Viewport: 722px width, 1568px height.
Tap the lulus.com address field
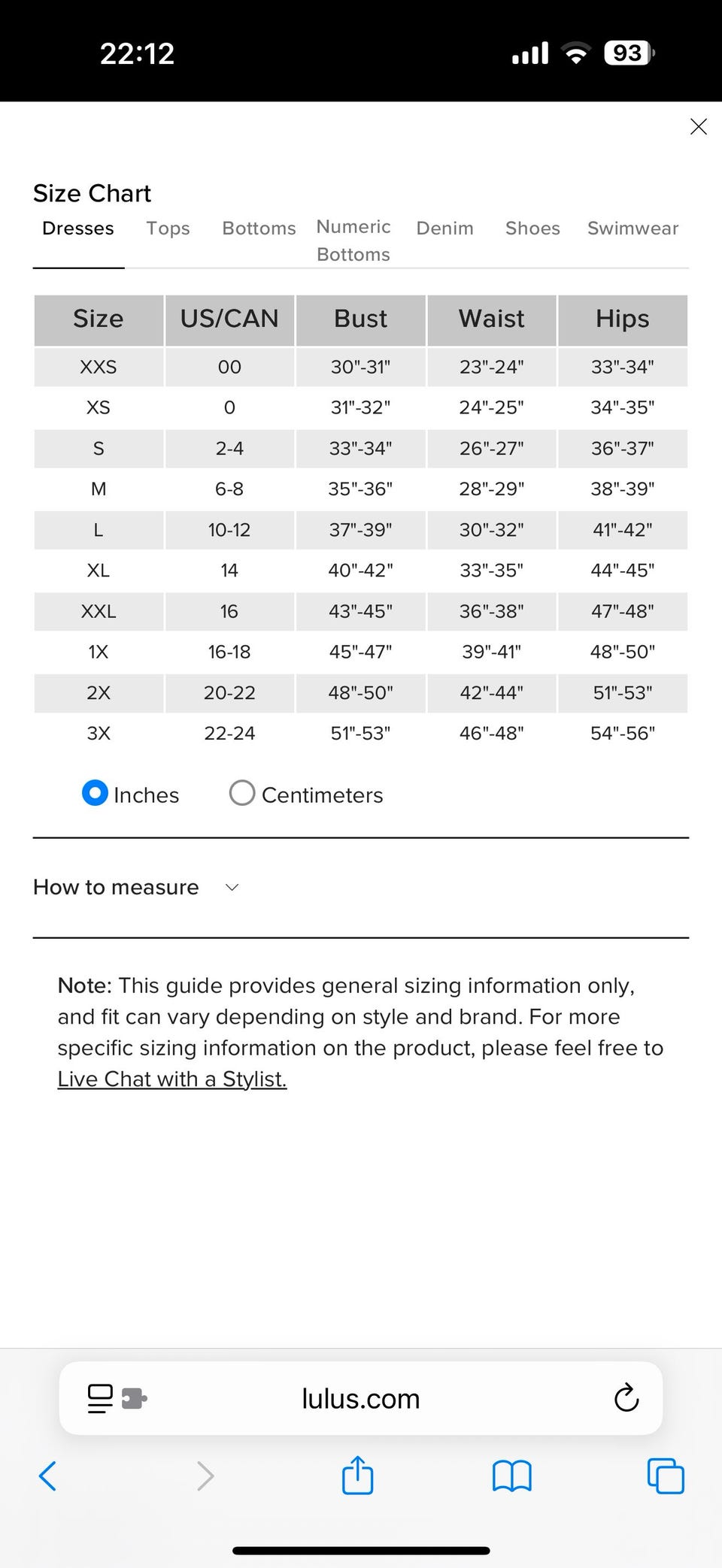[x=361, y=1398]
